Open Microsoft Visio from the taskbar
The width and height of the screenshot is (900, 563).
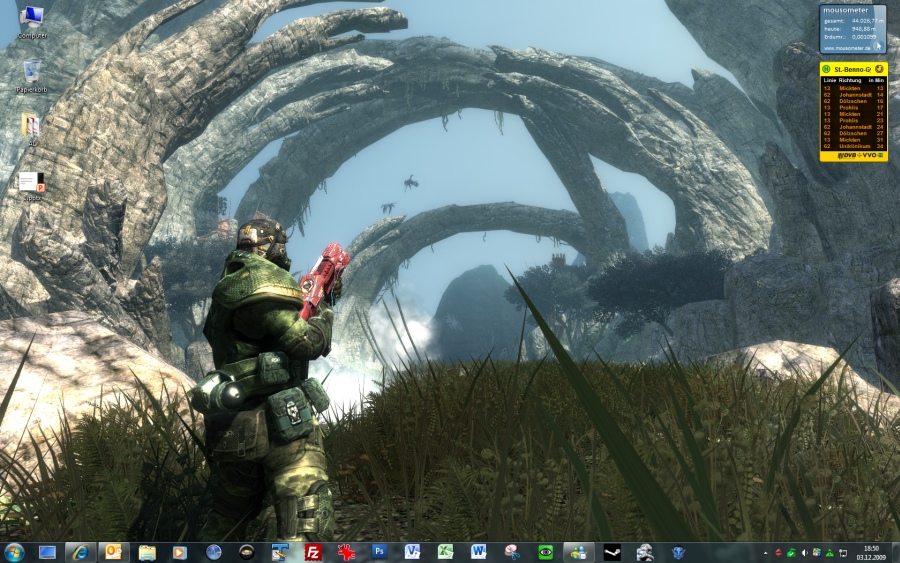[x=412, y=553]
